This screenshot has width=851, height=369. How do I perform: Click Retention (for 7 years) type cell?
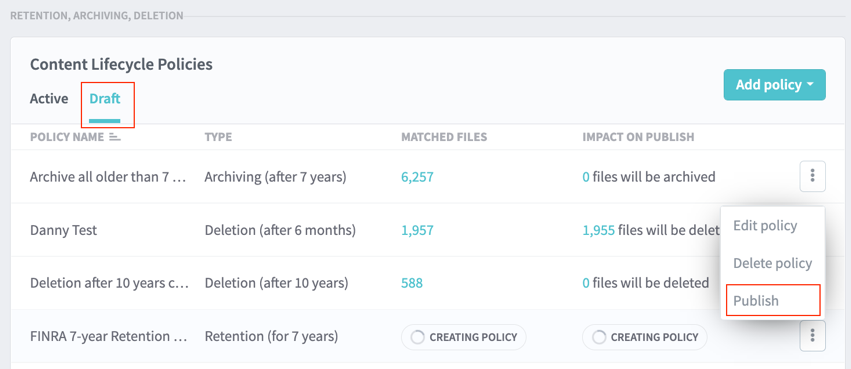point(271,336)
